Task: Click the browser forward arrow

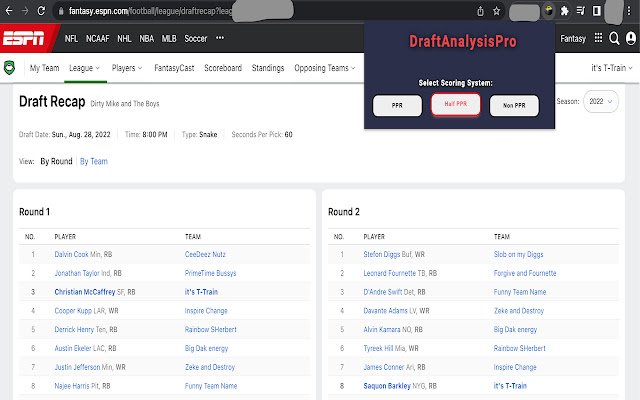Action: [x=25, y=11]
